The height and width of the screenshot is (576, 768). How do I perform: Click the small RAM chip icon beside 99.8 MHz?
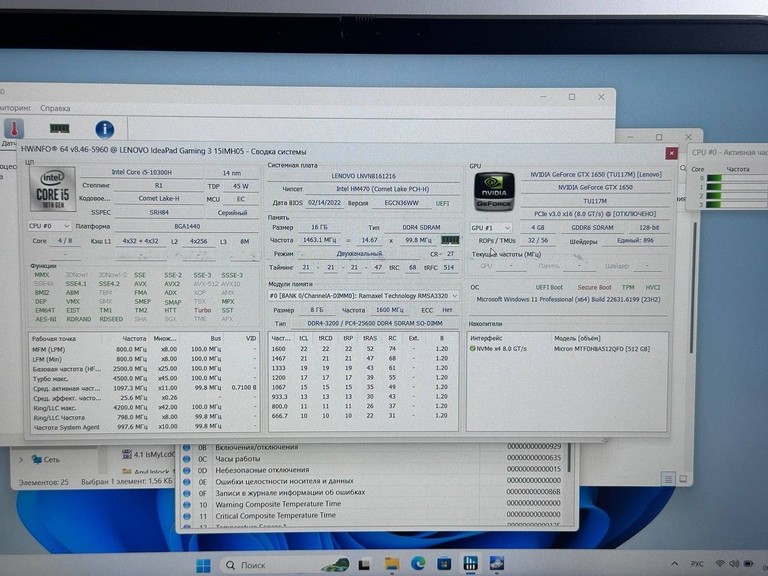pos(450,240)
